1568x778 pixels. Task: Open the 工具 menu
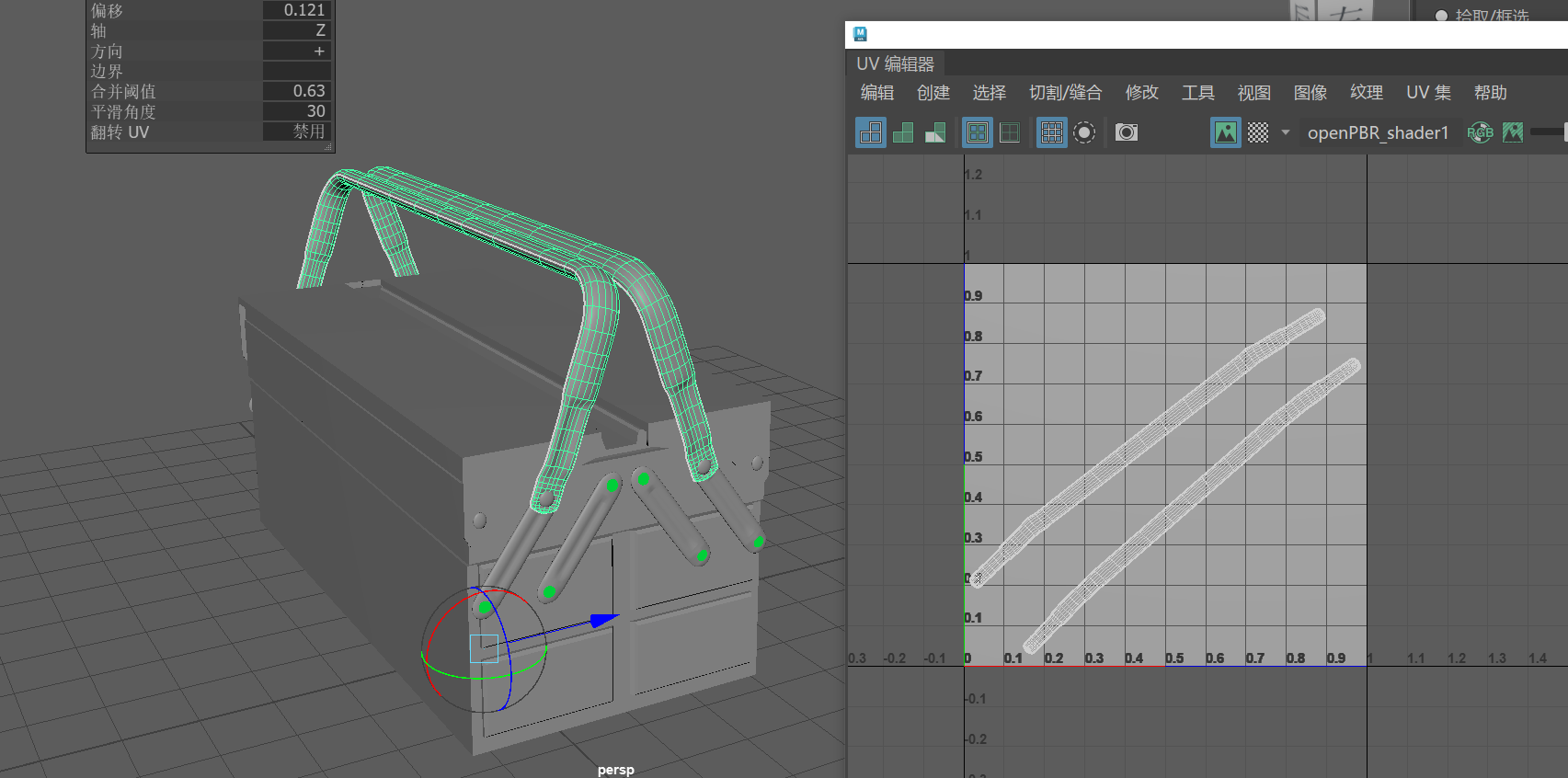click(1198, 93)
